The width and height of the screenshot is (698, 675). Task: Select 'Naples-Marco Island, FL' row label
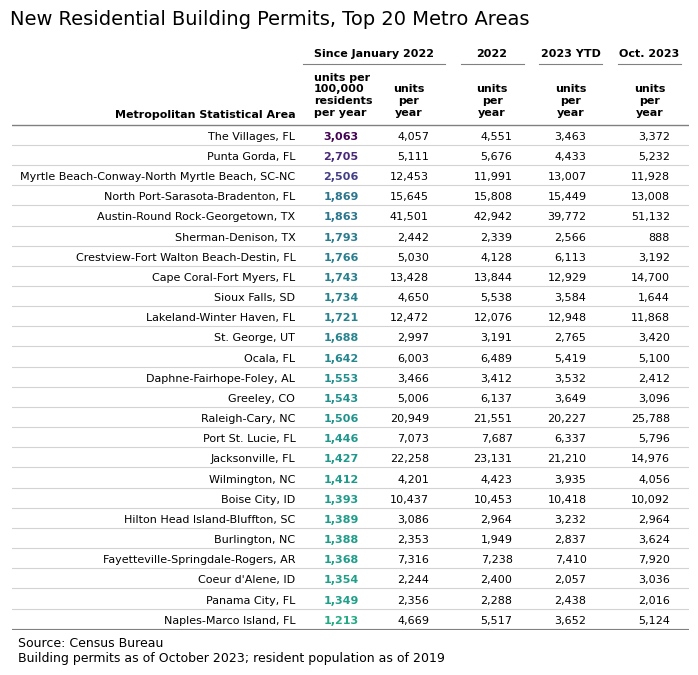click(x=230, y=621)
